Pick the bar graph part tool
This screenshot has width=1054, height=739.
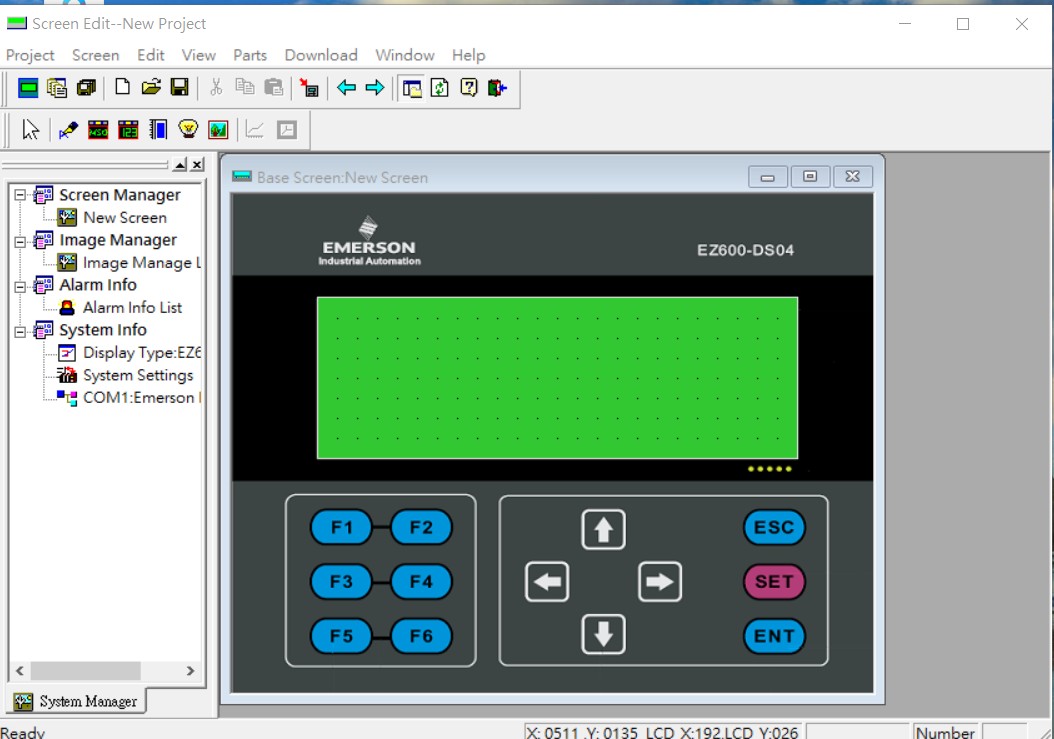click(x=158, y=130)
